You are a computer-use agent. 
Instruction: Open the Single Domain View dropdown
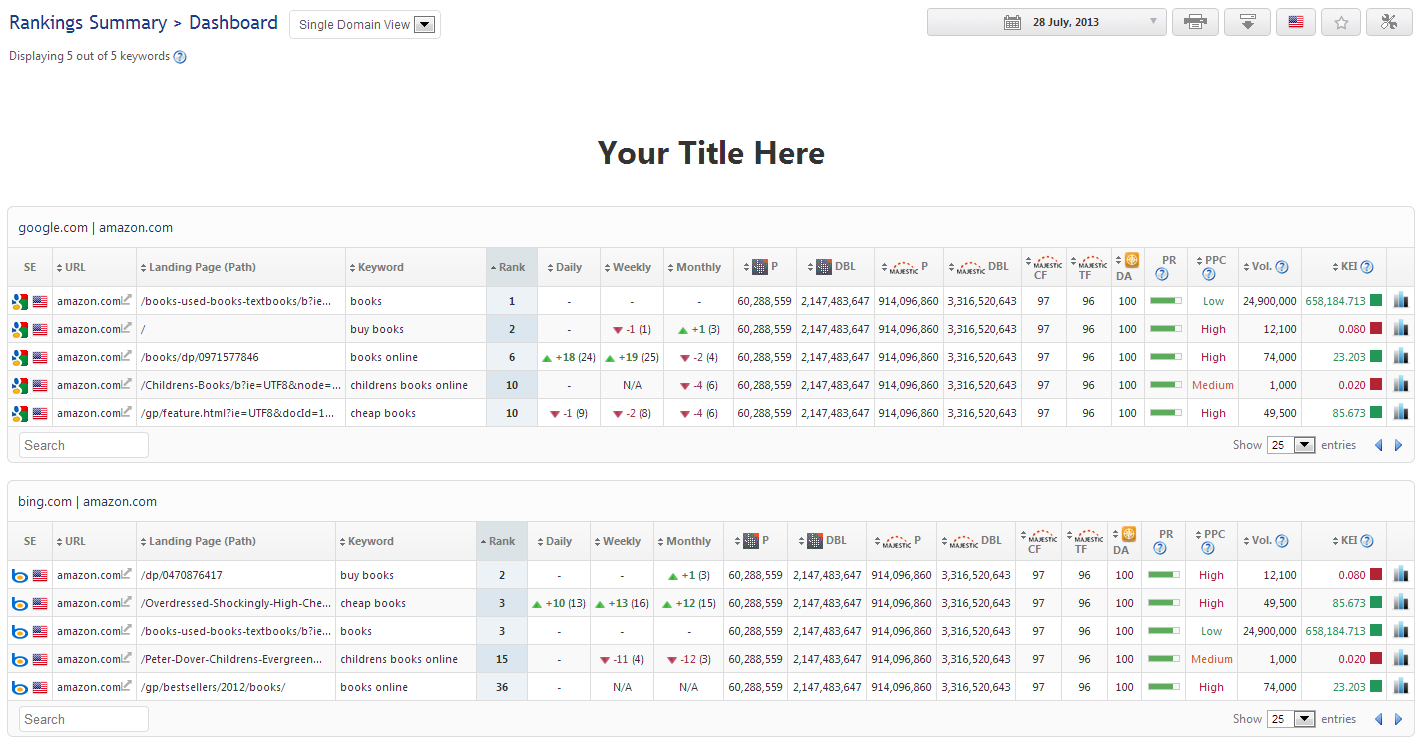tap(365, 25)
